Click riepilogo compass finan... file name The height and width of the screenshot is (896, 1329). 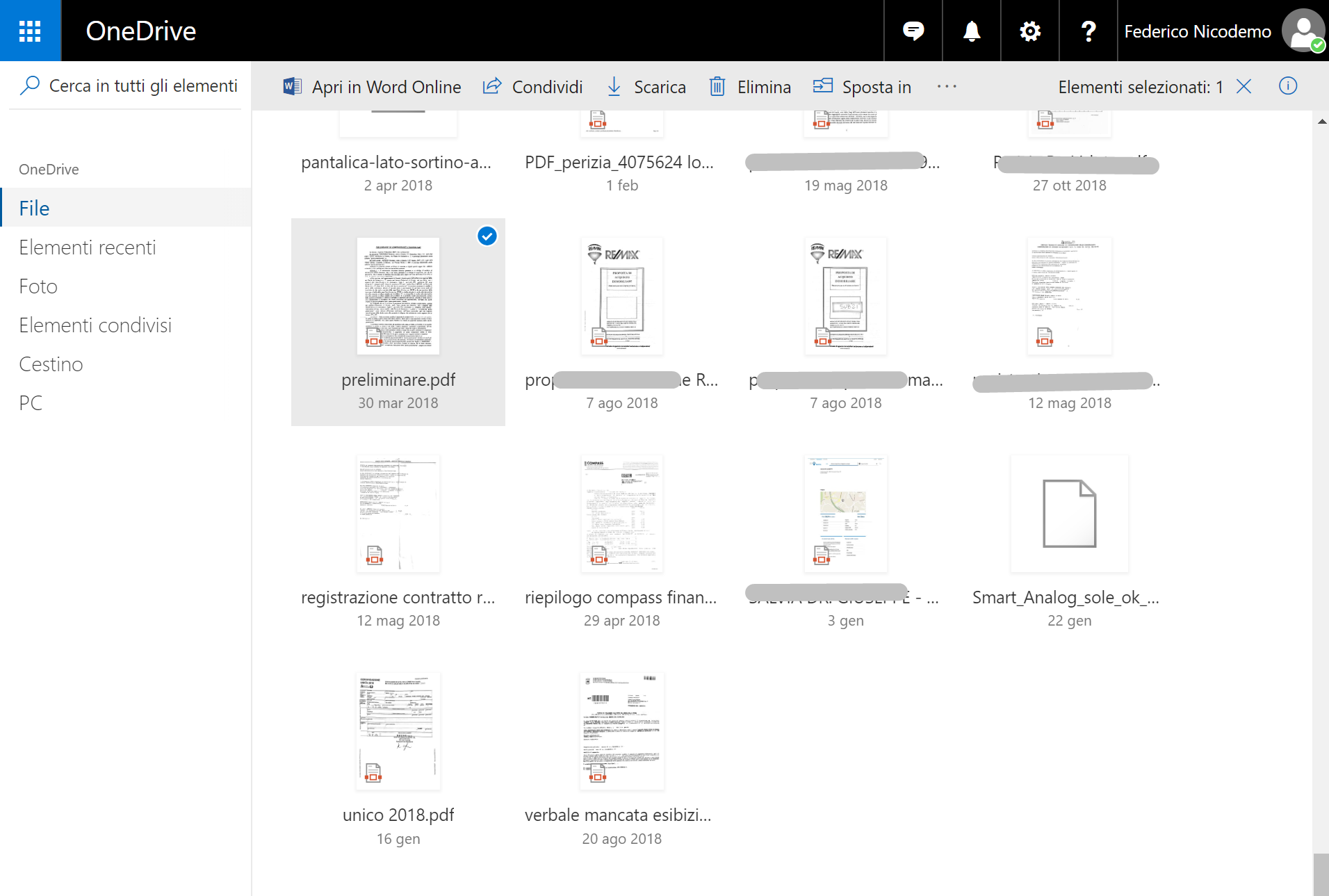pyautogui.click(x=621, y=597)
